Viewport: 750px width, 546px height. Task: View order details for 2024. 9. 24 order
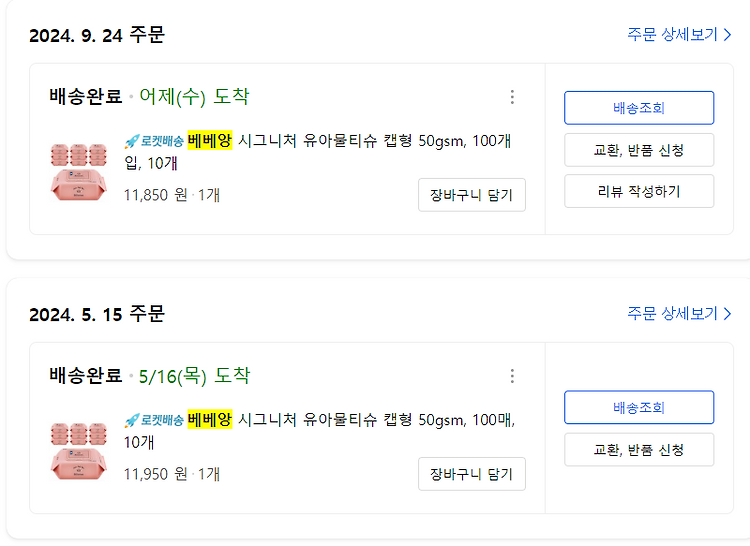click(x=679, y=34)
